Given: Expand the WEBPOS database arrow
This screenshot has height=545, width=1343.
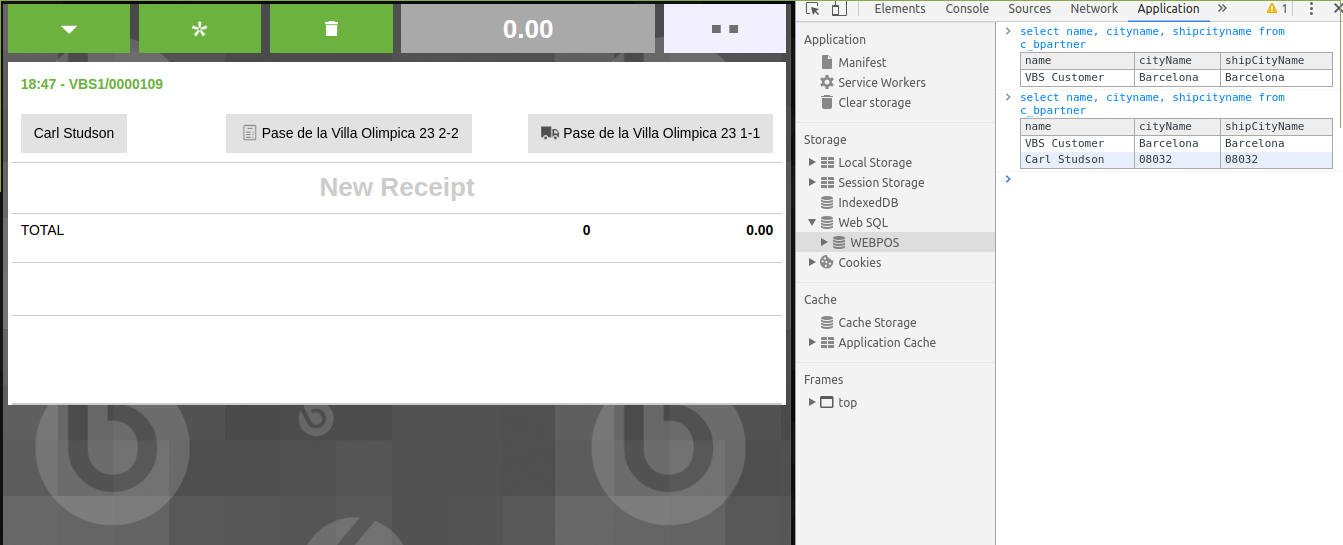Looking at the screenshot, I should click(824, 243).
